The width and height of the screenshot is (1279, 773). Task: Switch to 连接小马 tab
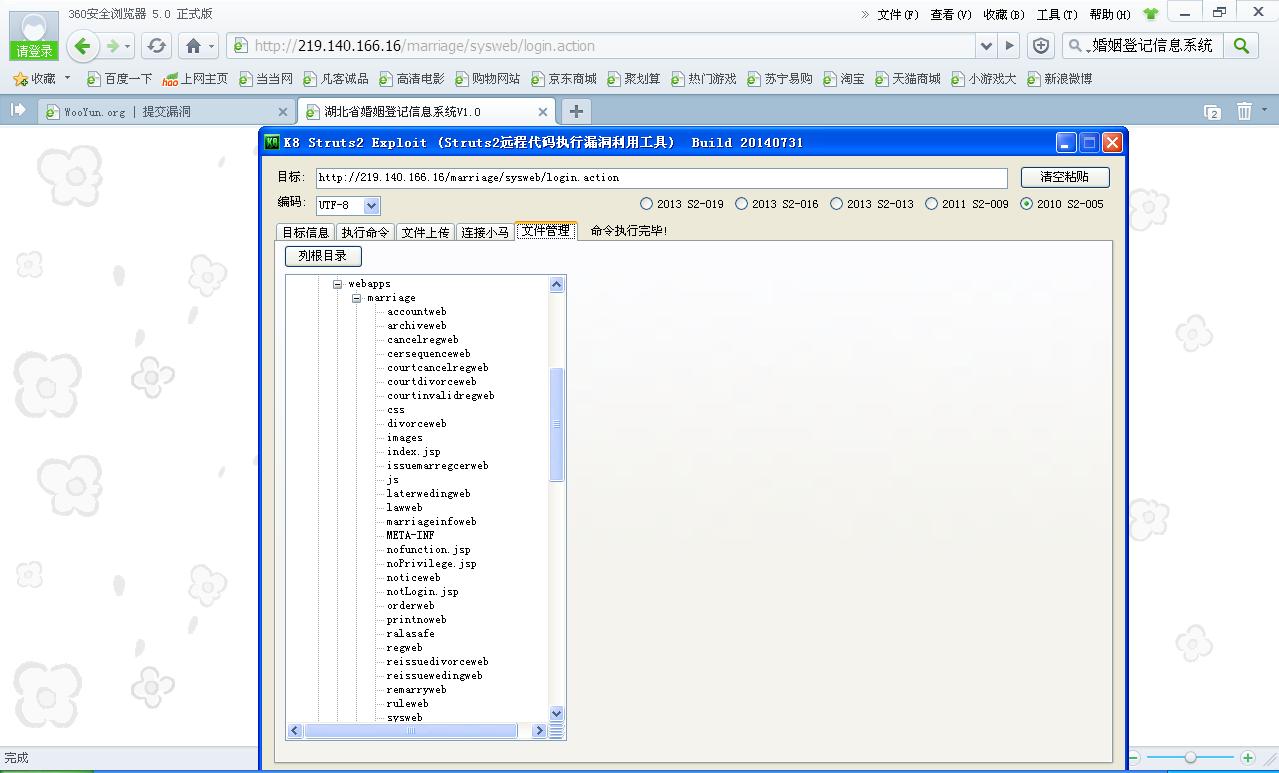click(485, 232)
